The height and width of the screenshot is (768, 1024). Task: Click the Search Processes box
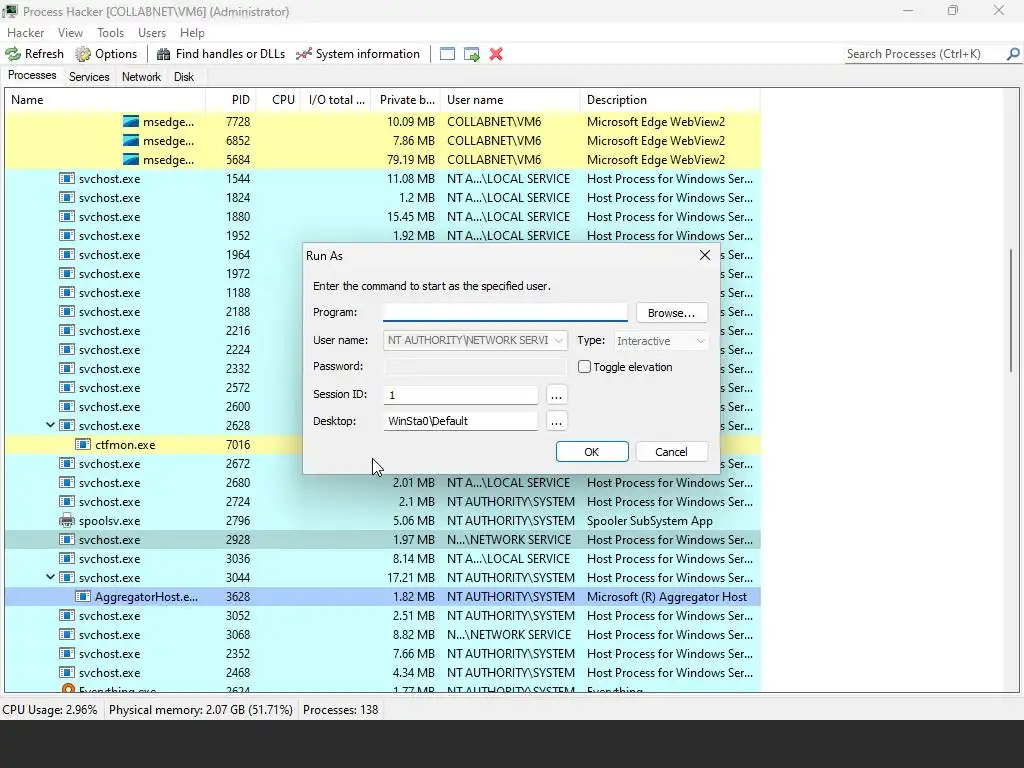pos(925,54)
